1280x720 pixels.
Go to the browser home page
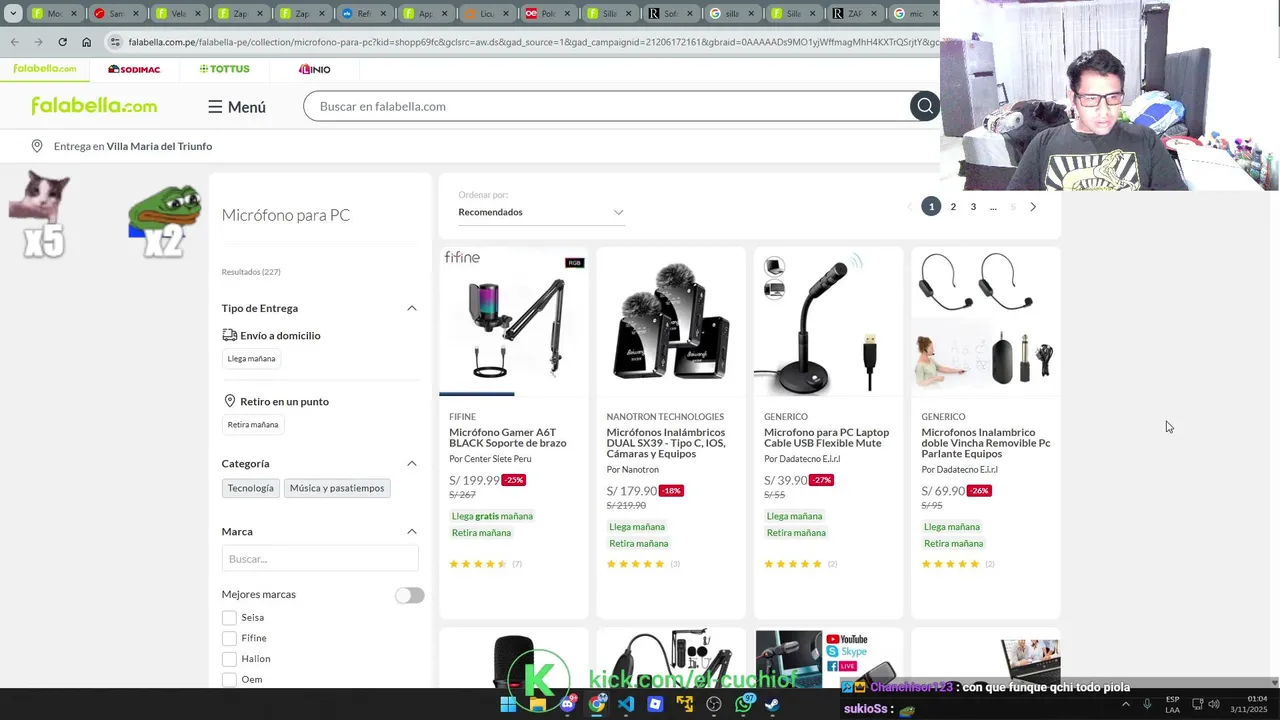click(86, 42)
